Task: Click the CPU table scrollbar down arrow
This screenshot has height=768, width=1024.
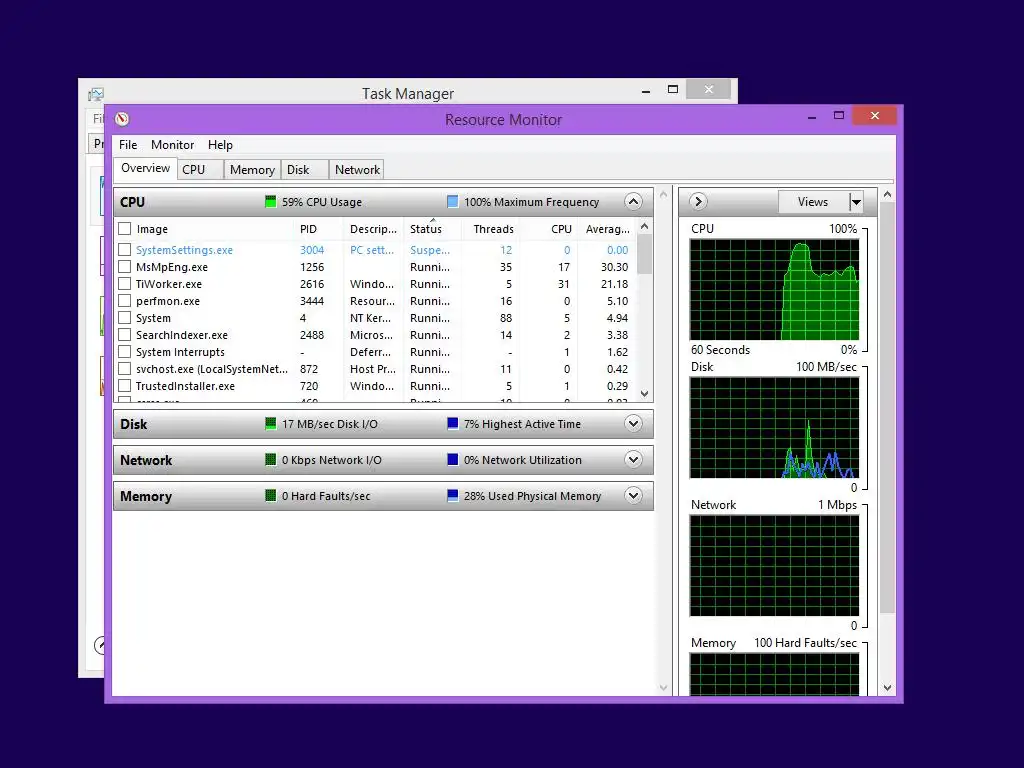Action: click(645, 393)
